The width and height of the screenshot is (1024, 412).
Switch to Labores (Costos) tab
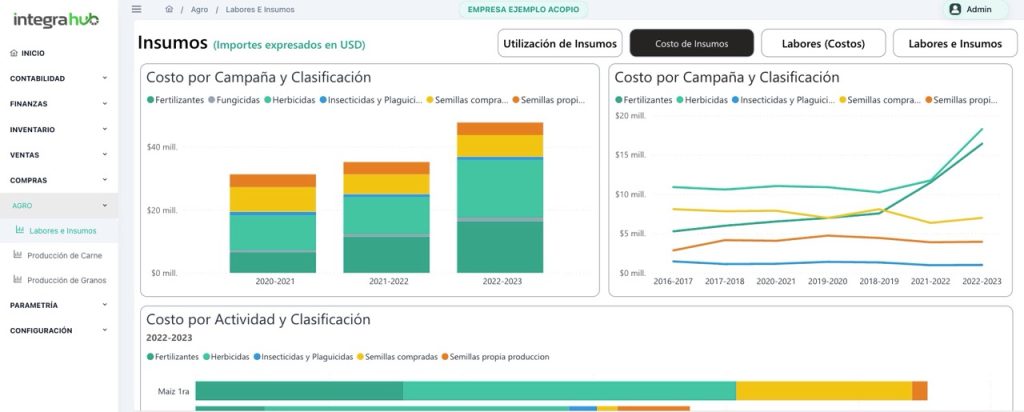pyautogui.click(x=825, y=44)
